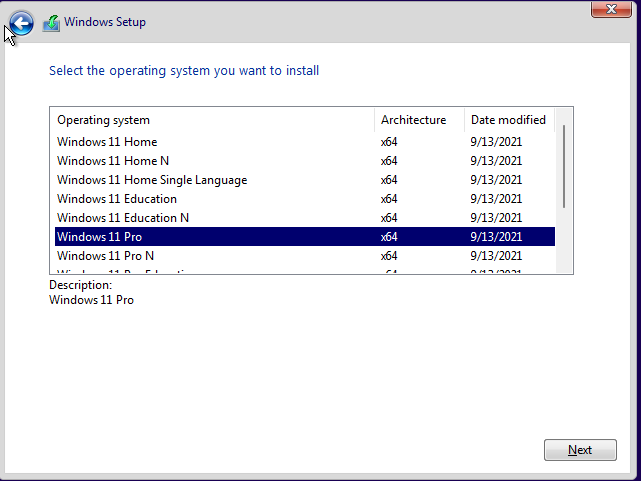
Task: Select Windows 11 Home Single Language
Action: pyautogui.click(x=152, y=180)
